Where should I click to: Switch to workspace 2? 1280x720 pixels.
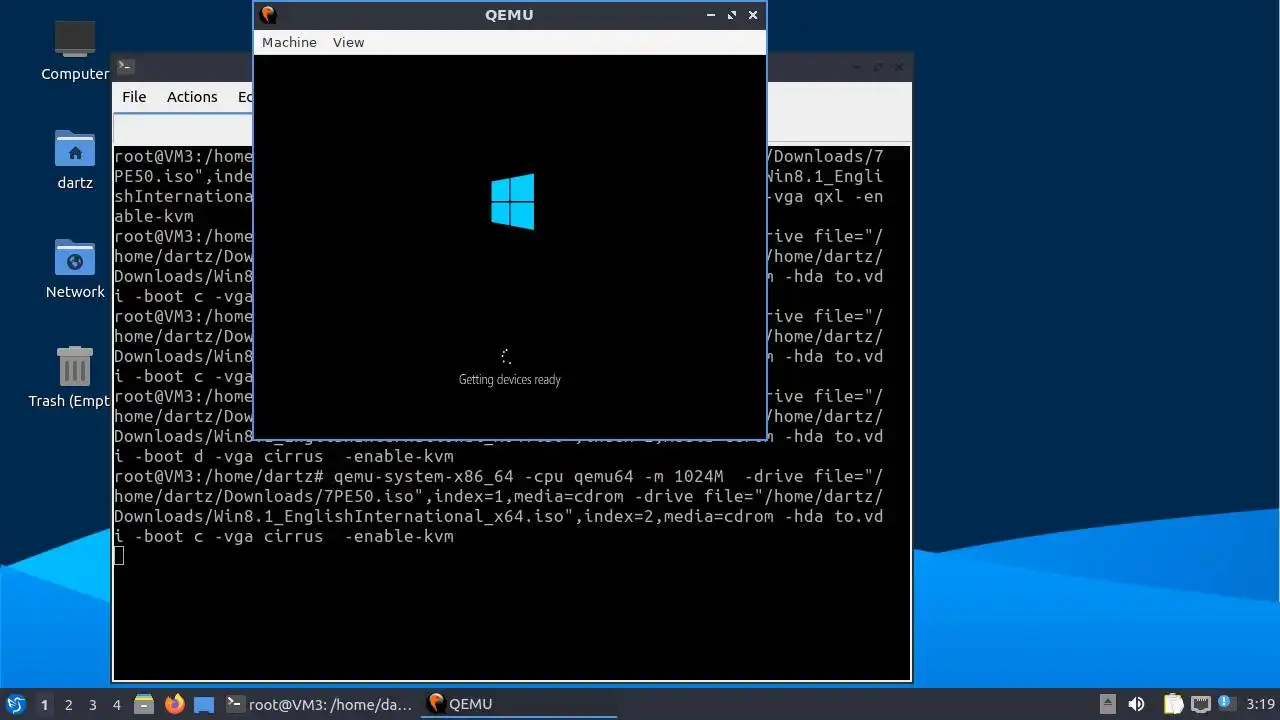tap(68, 704)
